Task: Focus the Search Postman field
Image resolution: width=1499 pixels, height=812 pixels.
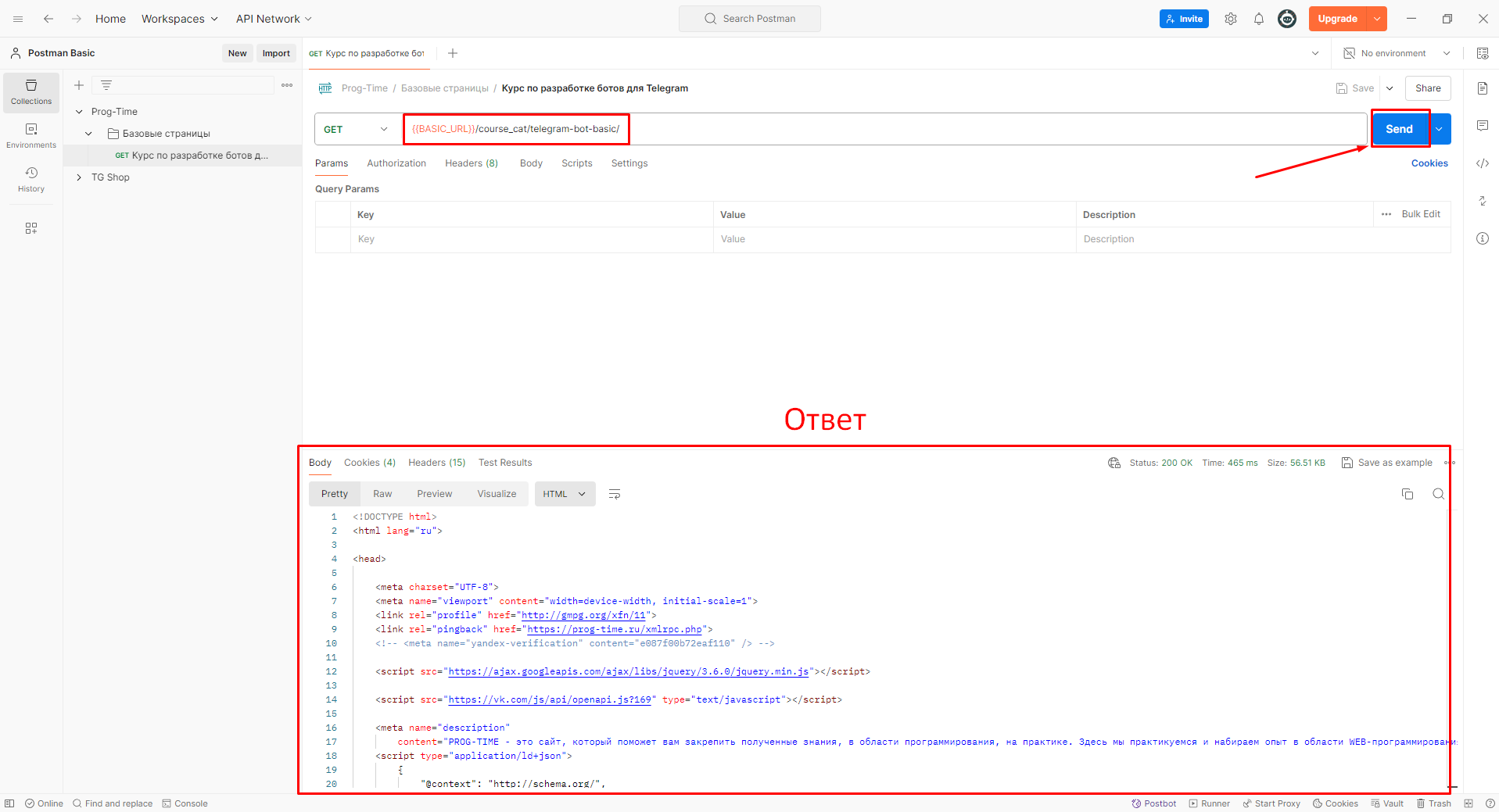Action: coord(750,19)
